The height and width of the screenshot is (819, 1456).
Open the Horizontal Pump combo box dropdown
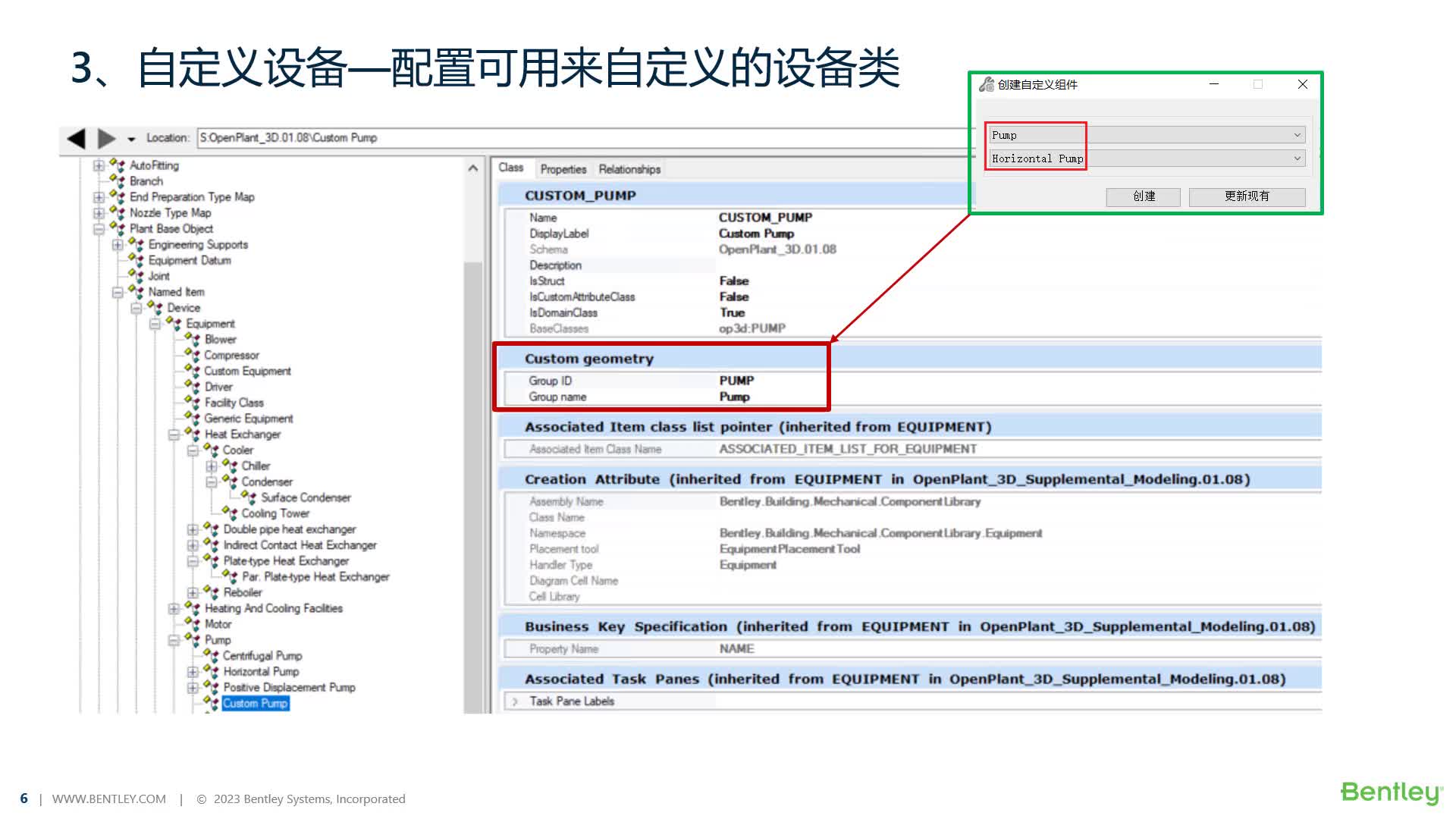1297,158
